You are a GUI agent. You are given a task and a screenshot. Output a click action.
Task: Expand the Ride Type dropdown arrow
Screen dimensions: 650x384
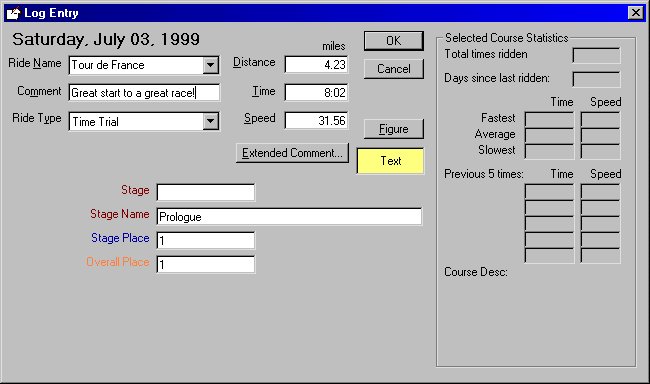point(211,122)
